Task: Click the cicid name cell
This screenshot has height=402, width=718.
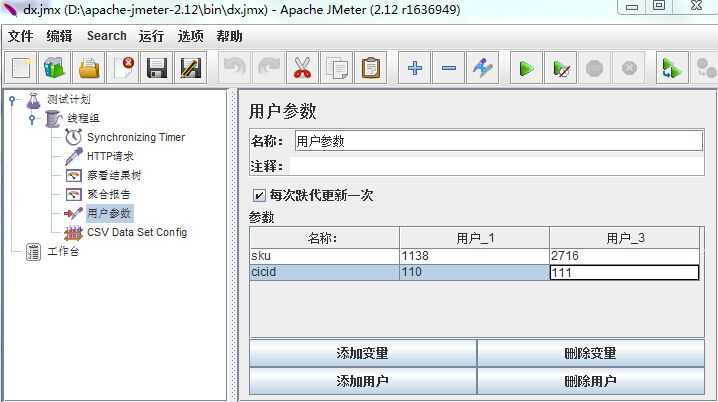Action: (x=324, y=272)
